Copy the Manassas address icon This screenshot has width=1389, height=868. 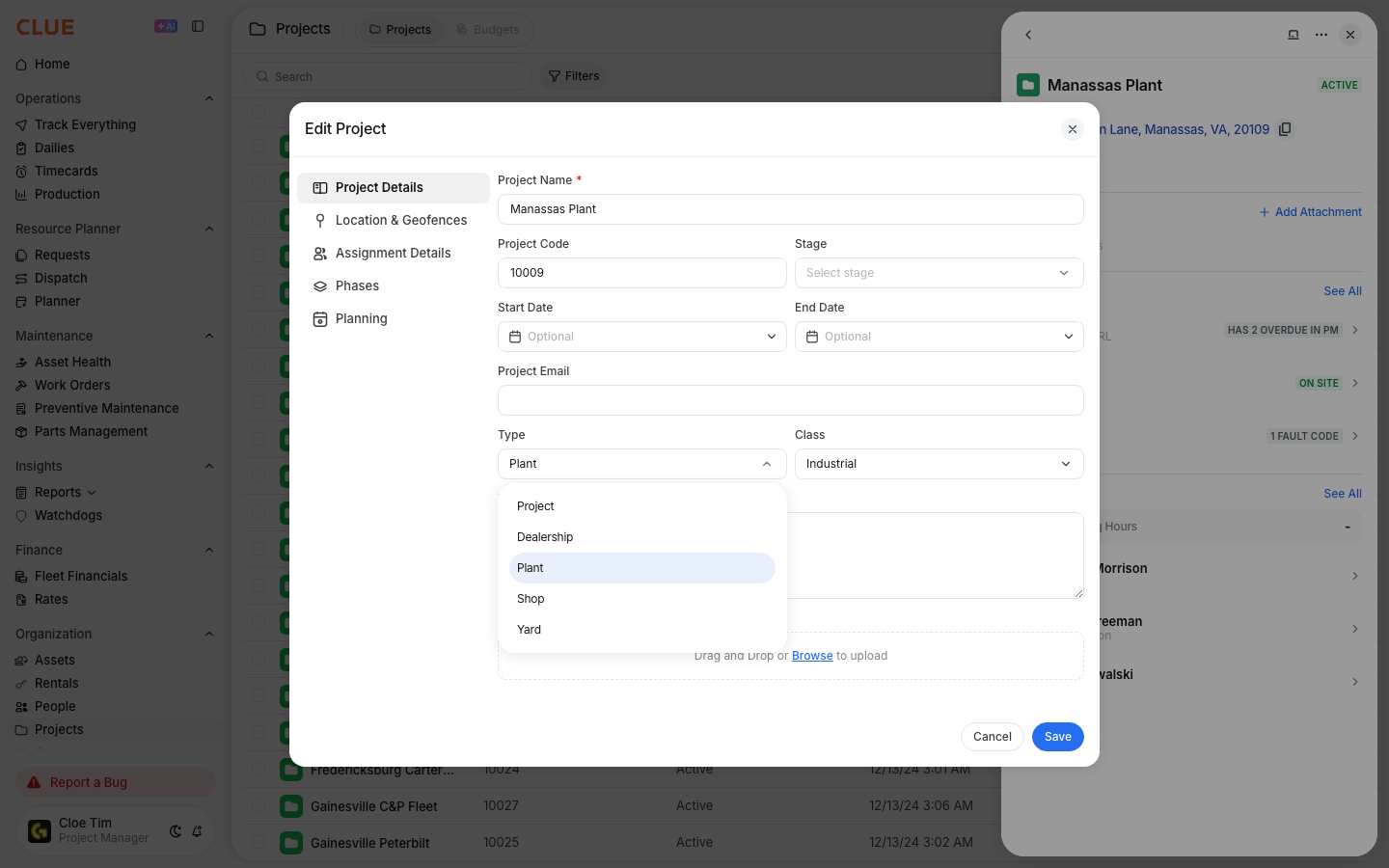click(1285, 129)
